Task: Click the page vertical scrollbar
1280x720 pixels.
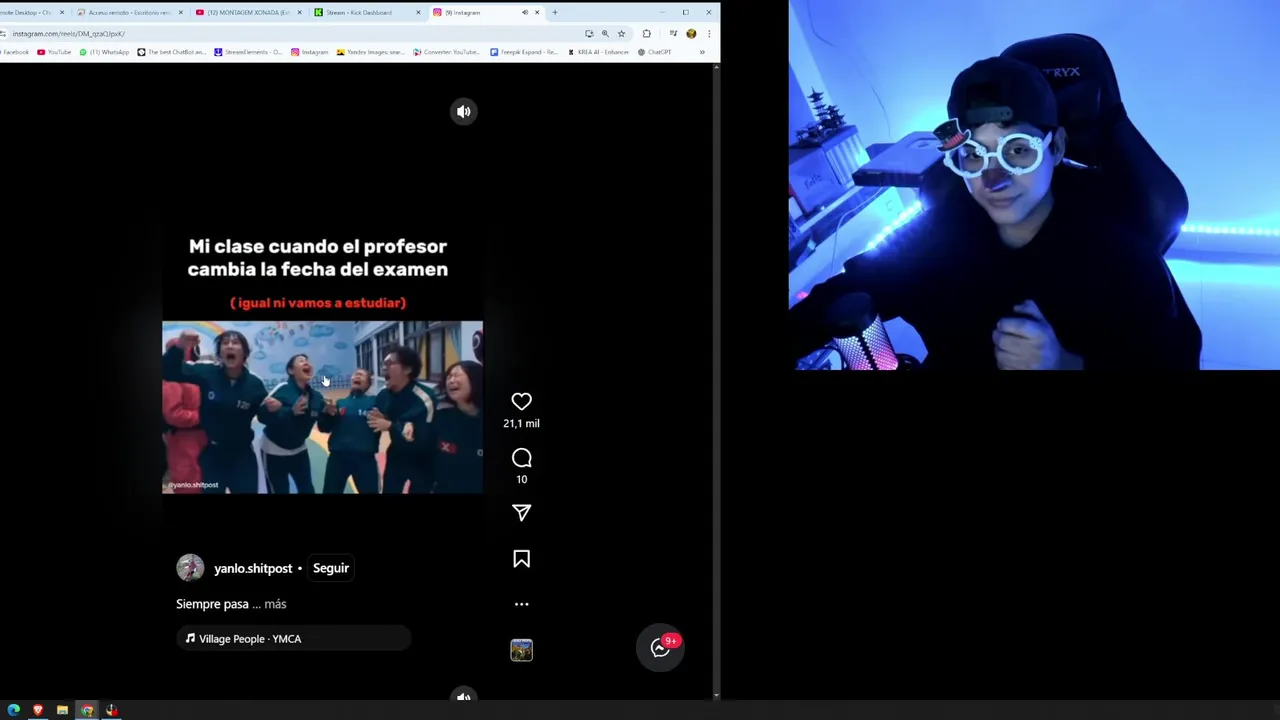Action: point(716,380)
